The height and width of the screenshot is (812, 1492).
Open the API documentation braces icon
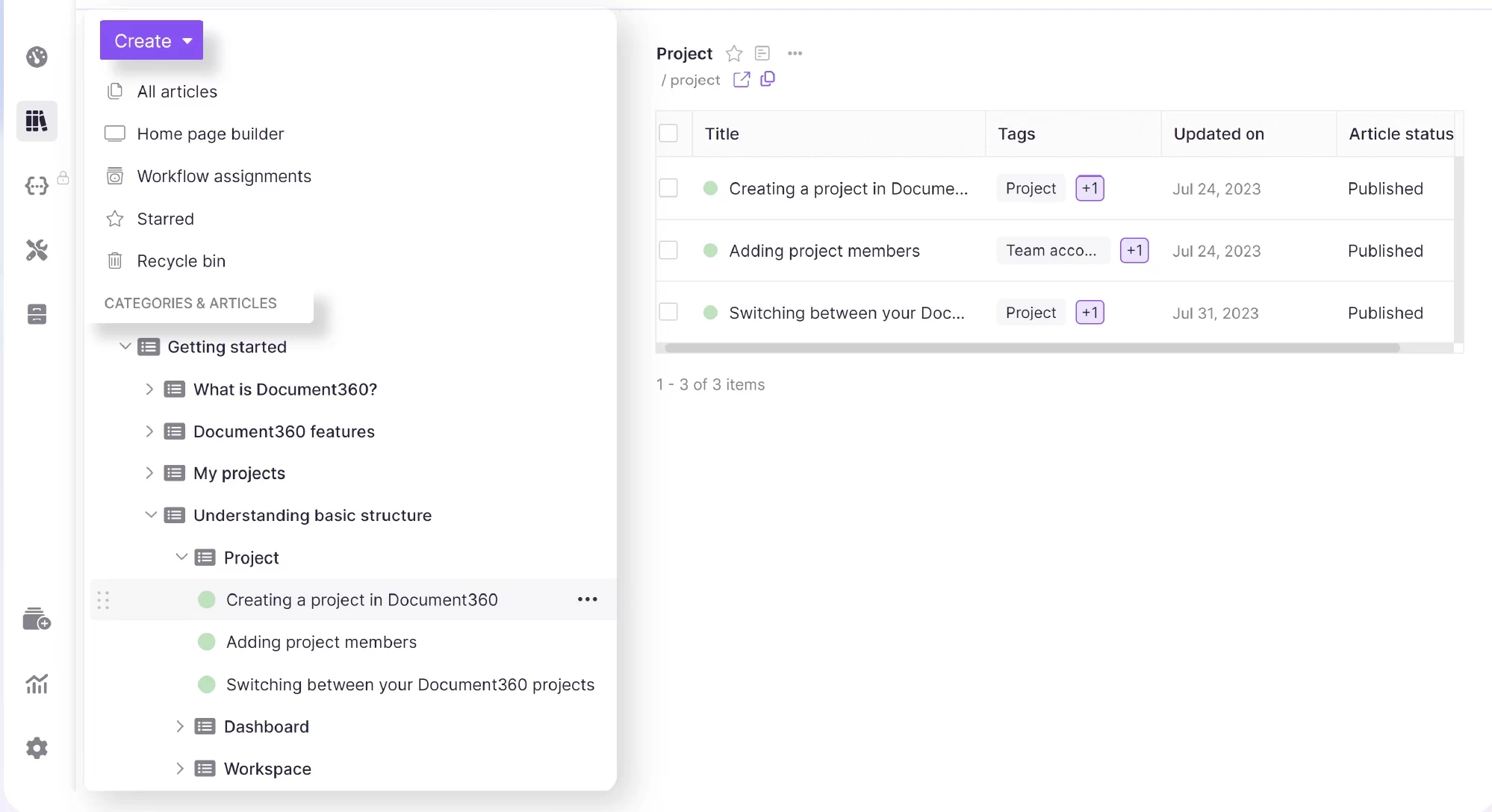coord(37,185)
